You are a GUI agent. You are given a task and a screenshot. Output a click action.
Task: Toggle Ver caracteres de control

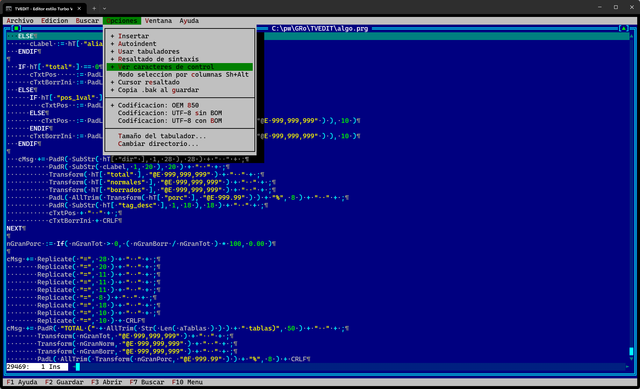click(x=180, y=67)
